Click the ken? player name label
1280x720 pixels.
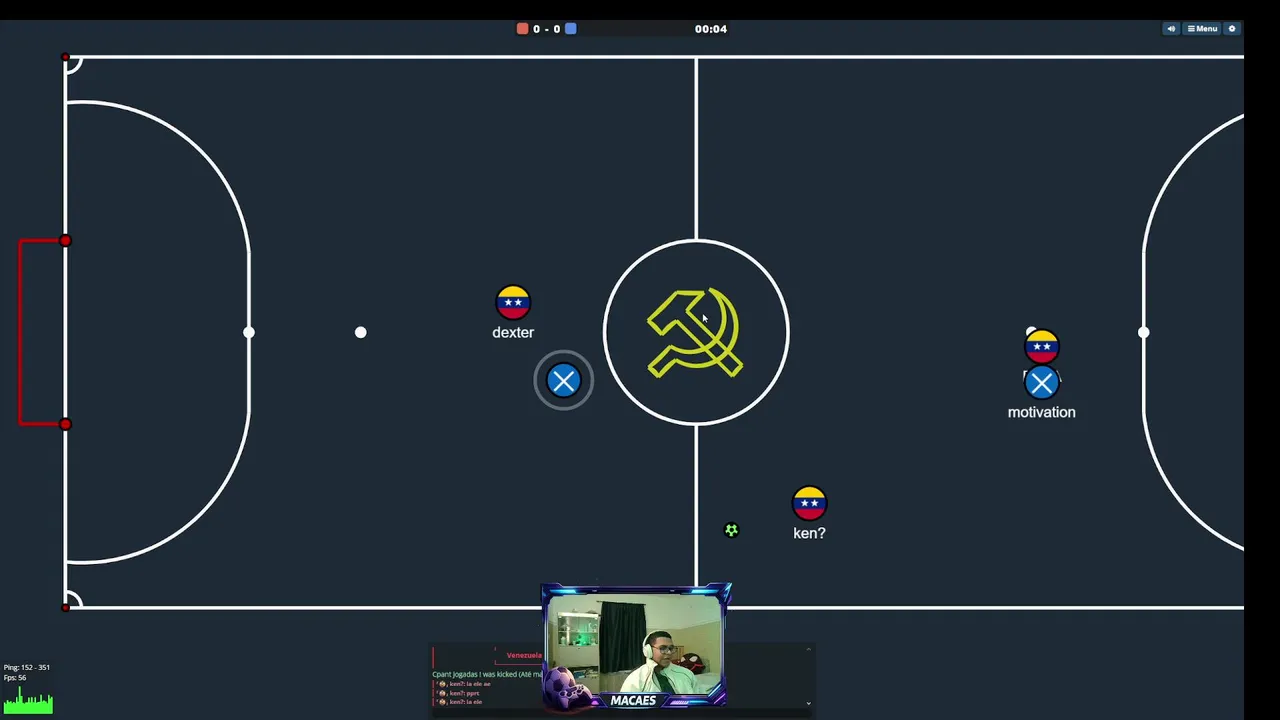tap(809, 533)
